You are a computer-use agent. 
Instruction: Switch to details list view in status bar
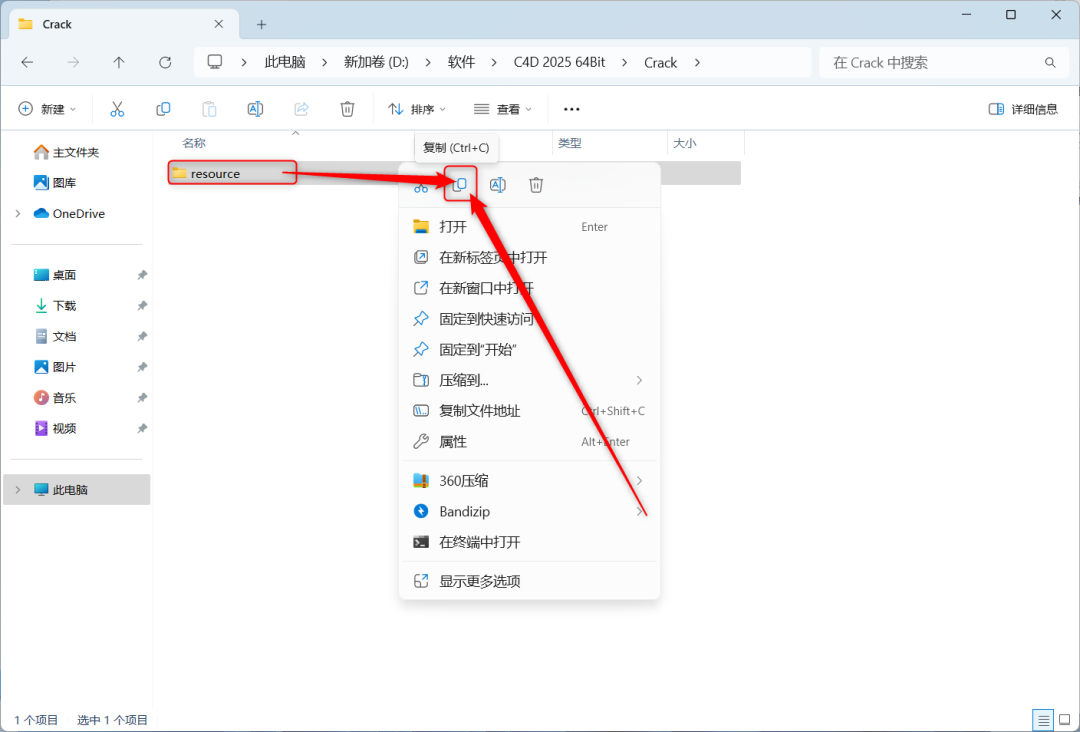[1043, 720]
